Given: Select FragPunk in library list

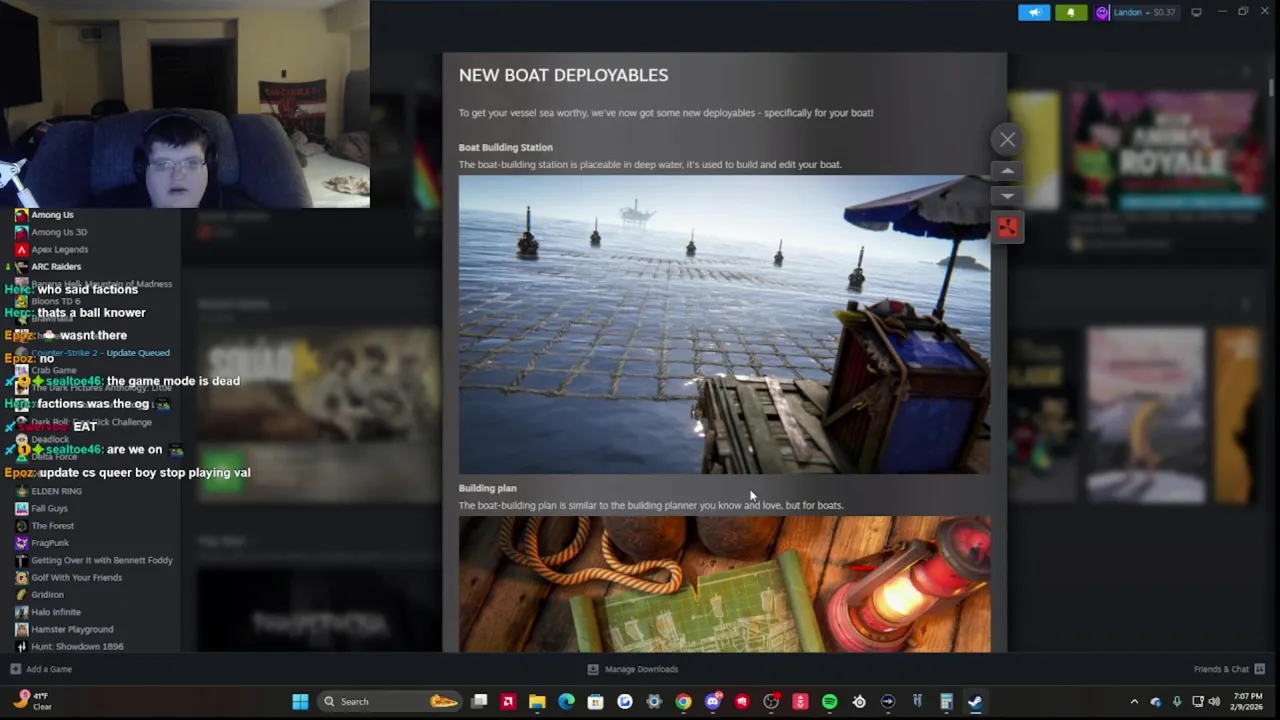Looking at the screenshot, I should click(x=50, y=543).
